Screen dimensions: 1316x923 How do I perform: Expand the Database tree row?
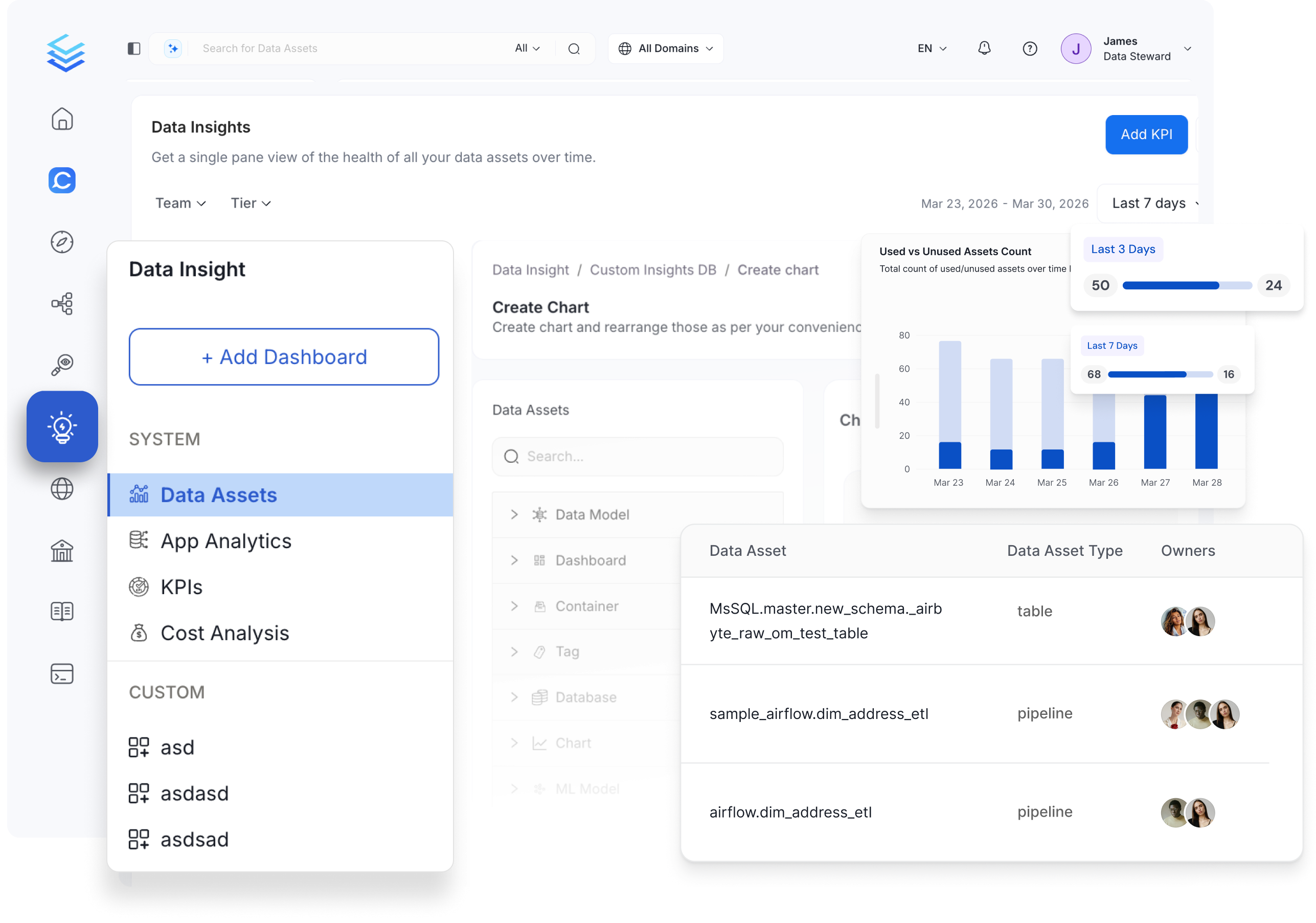tap(514, 697)
